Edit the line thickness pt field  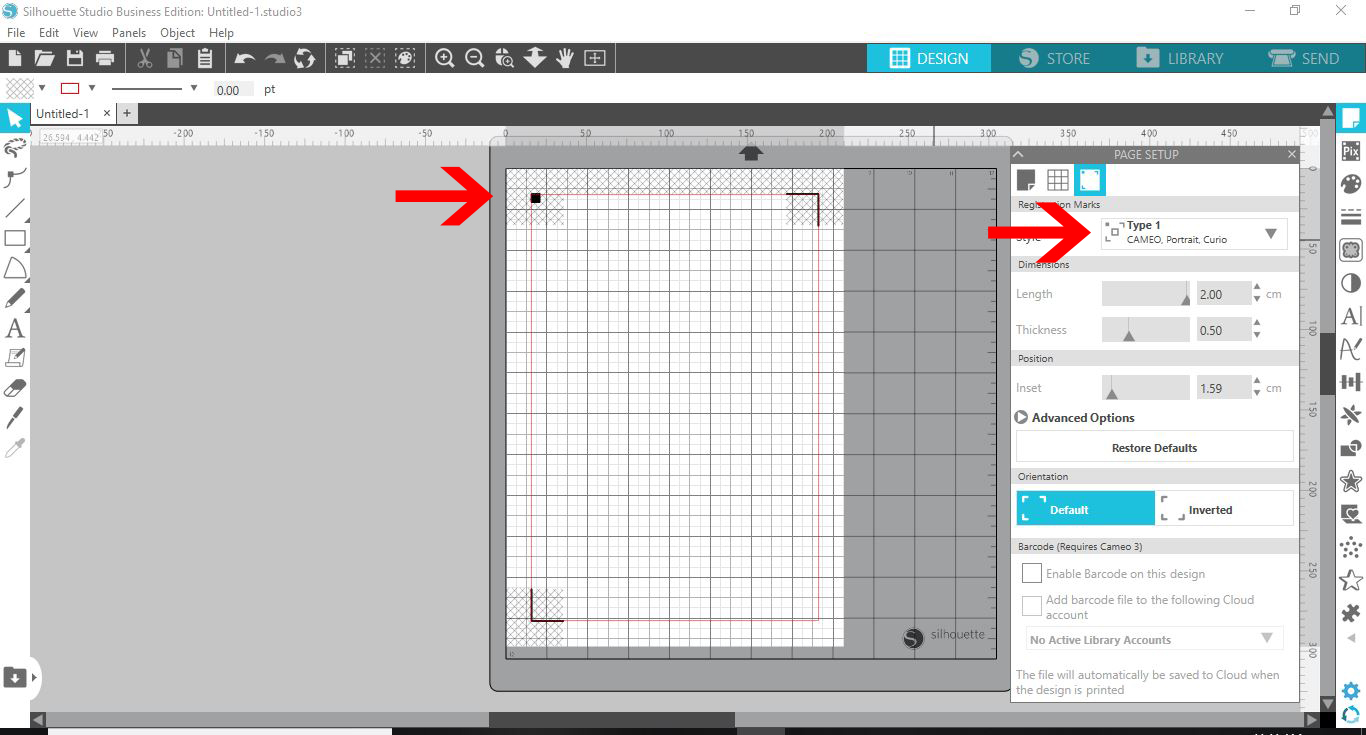[234, 89]
